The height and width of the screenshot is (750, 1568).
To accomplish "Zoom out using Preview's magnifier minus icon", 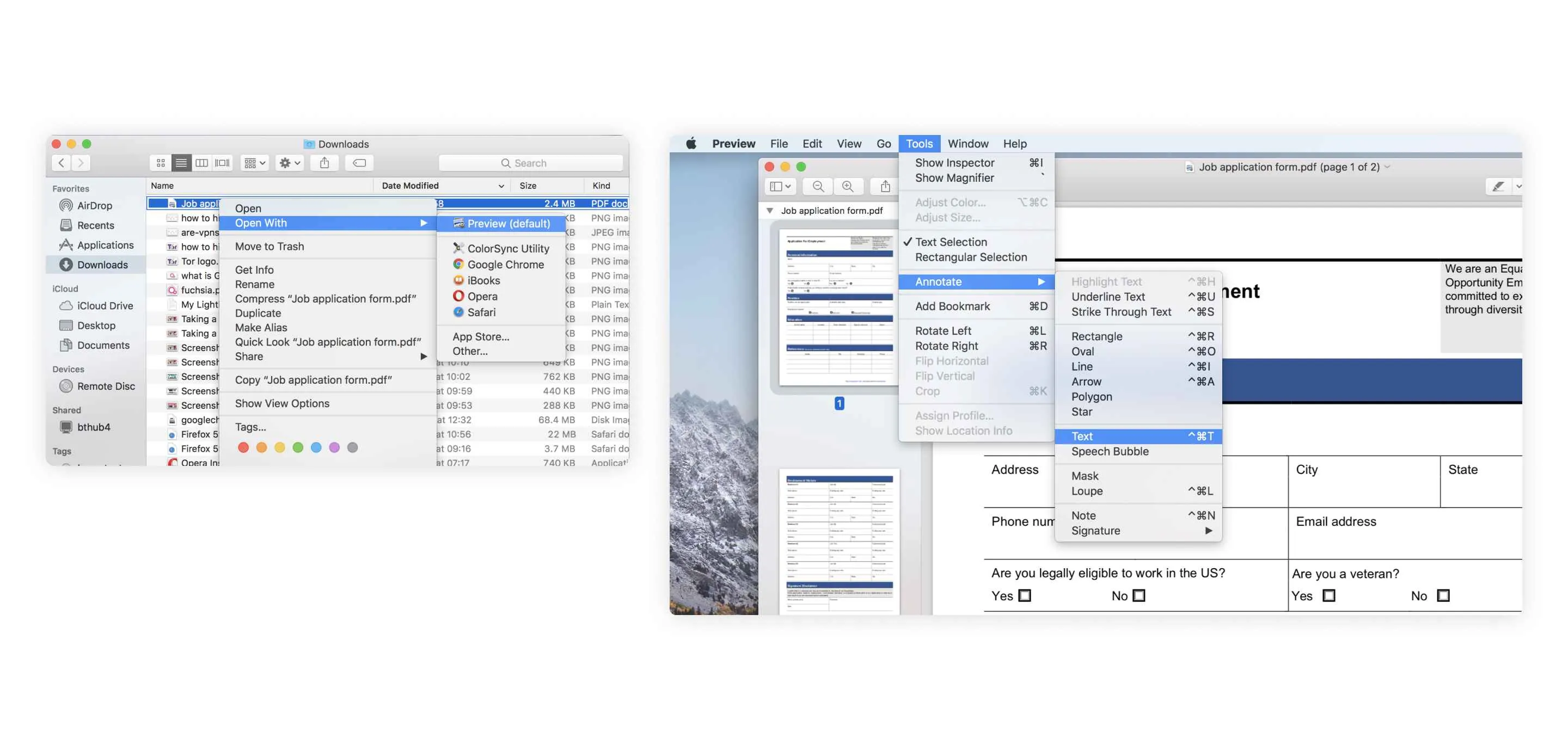I will (x=818, y=186).
